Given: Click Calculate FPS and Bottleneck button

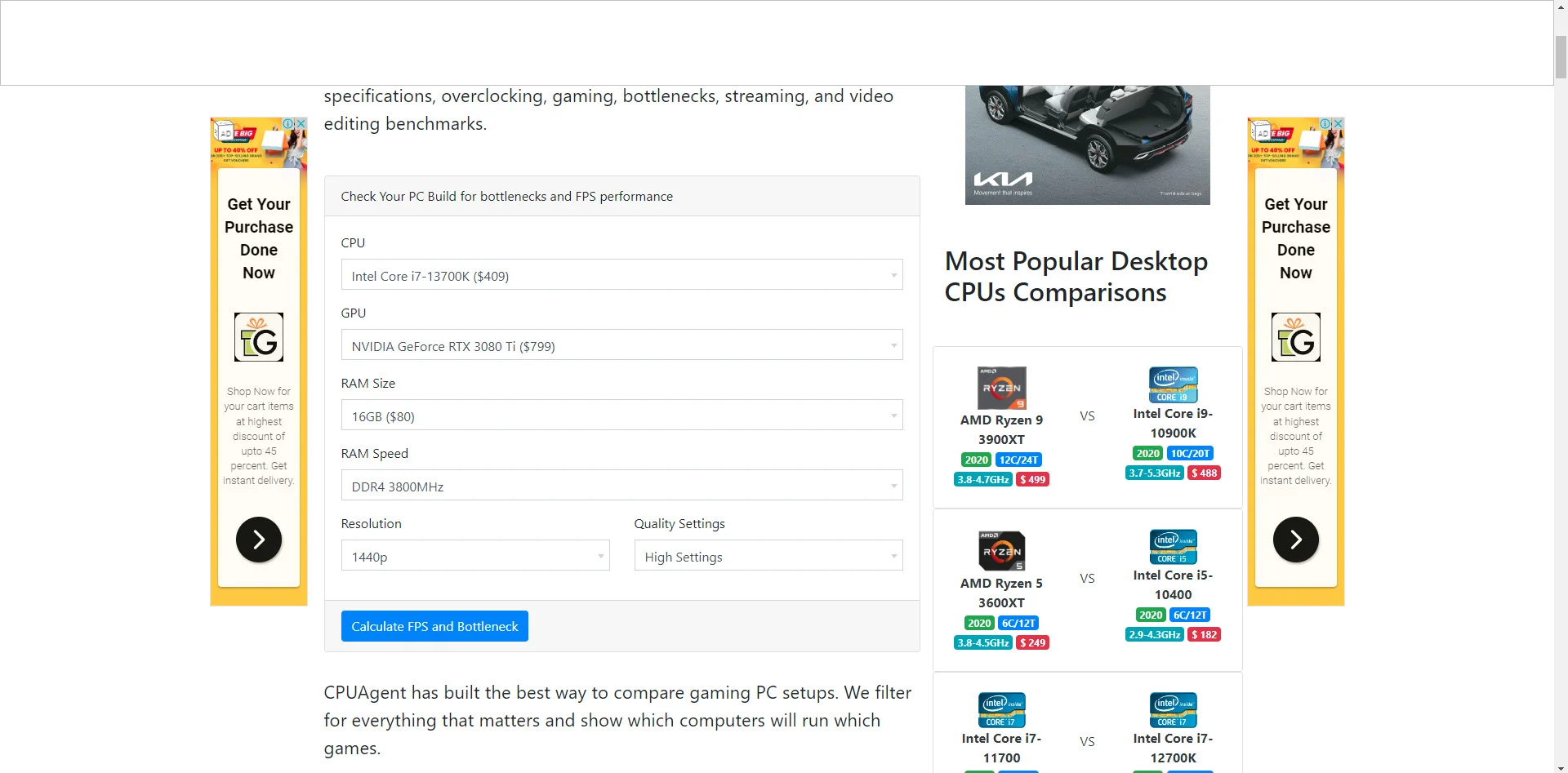Looking at the screenshot, I should [x=434, y=626].
